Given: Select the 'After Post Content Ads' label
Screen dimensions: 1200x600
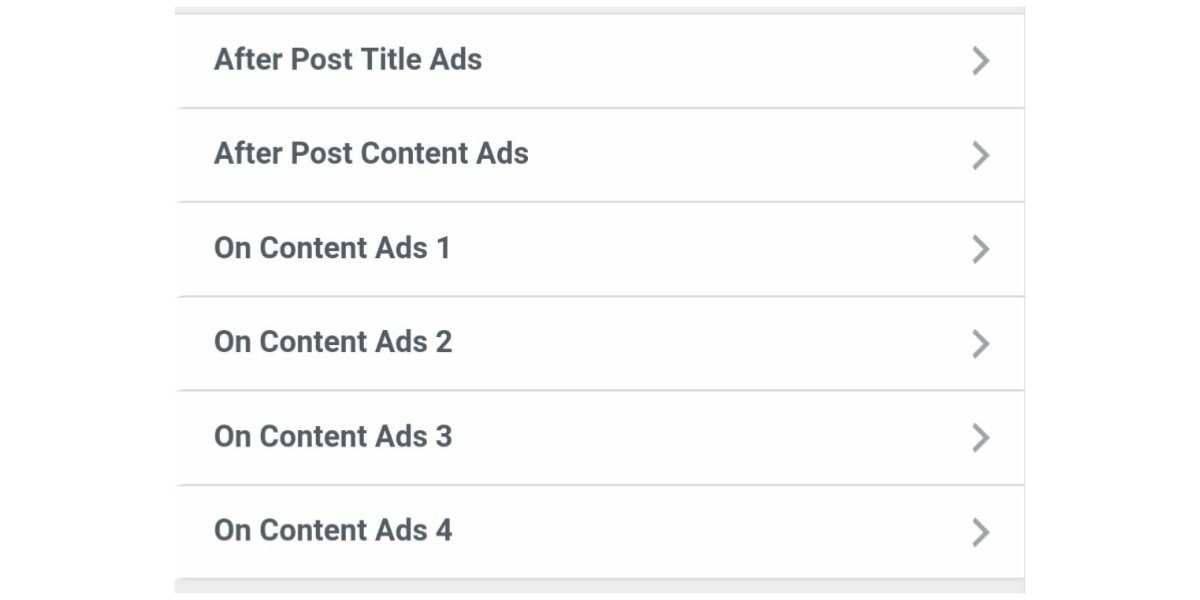Looking at the screenshot, I should (x=371, y=154).
